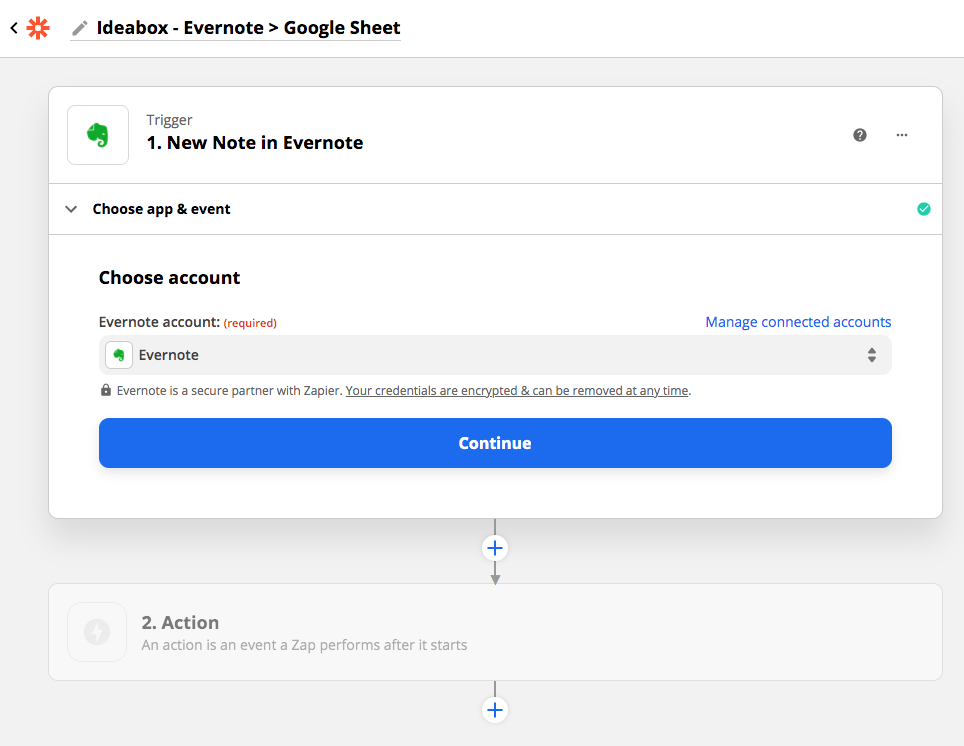Edit the Ideabox Zap title field
The height and width of the screenshot is (746, 964).
click(x=248, y=28)
